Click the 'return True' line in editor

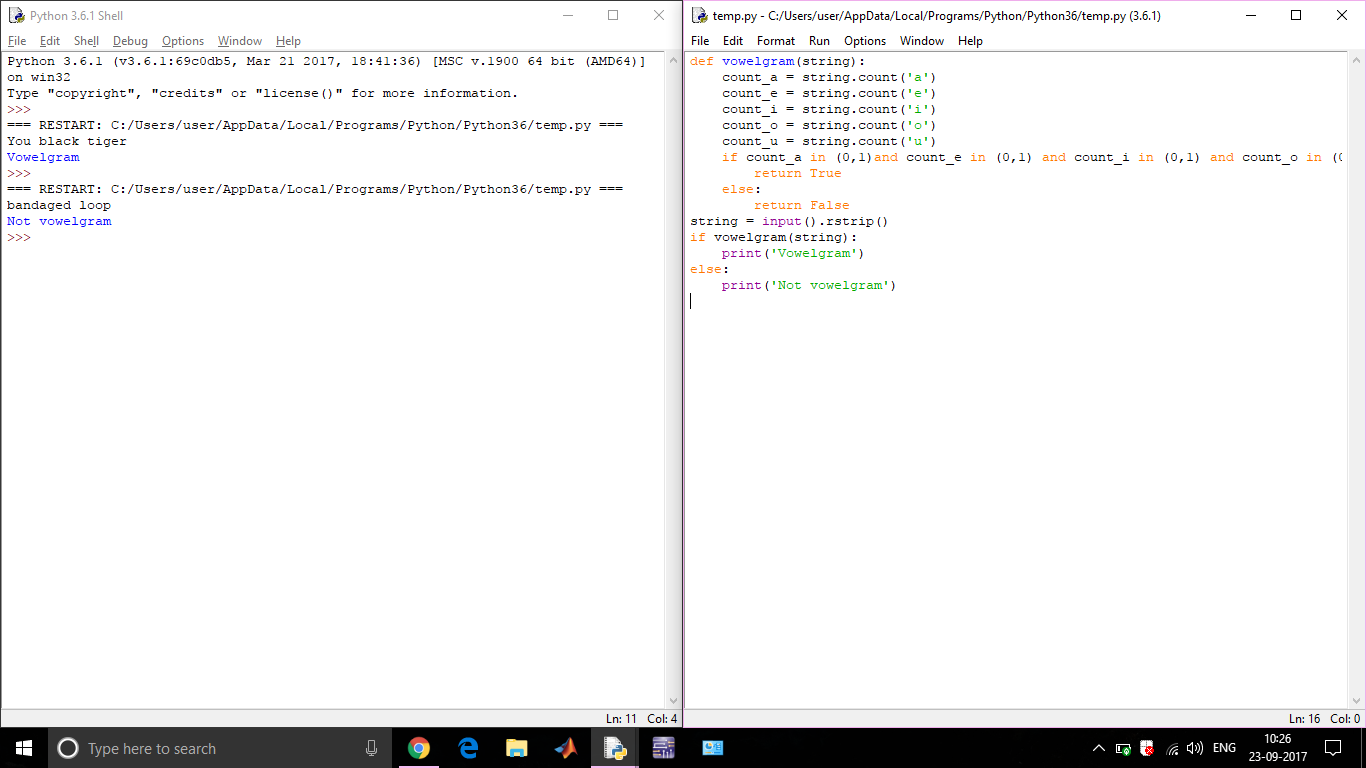click(798, 173)
